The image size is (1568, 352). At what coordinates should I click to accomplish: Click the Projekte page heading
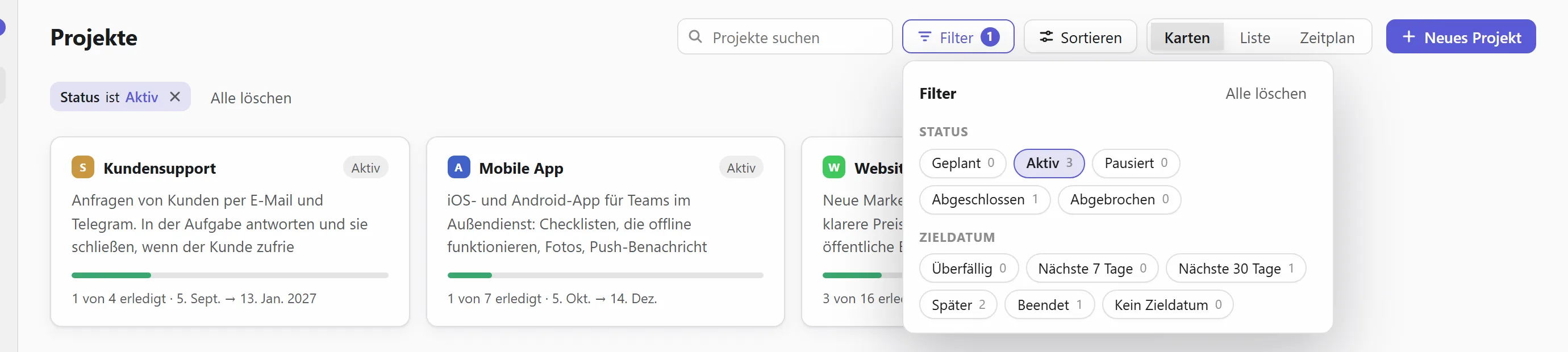pos(94,37)
